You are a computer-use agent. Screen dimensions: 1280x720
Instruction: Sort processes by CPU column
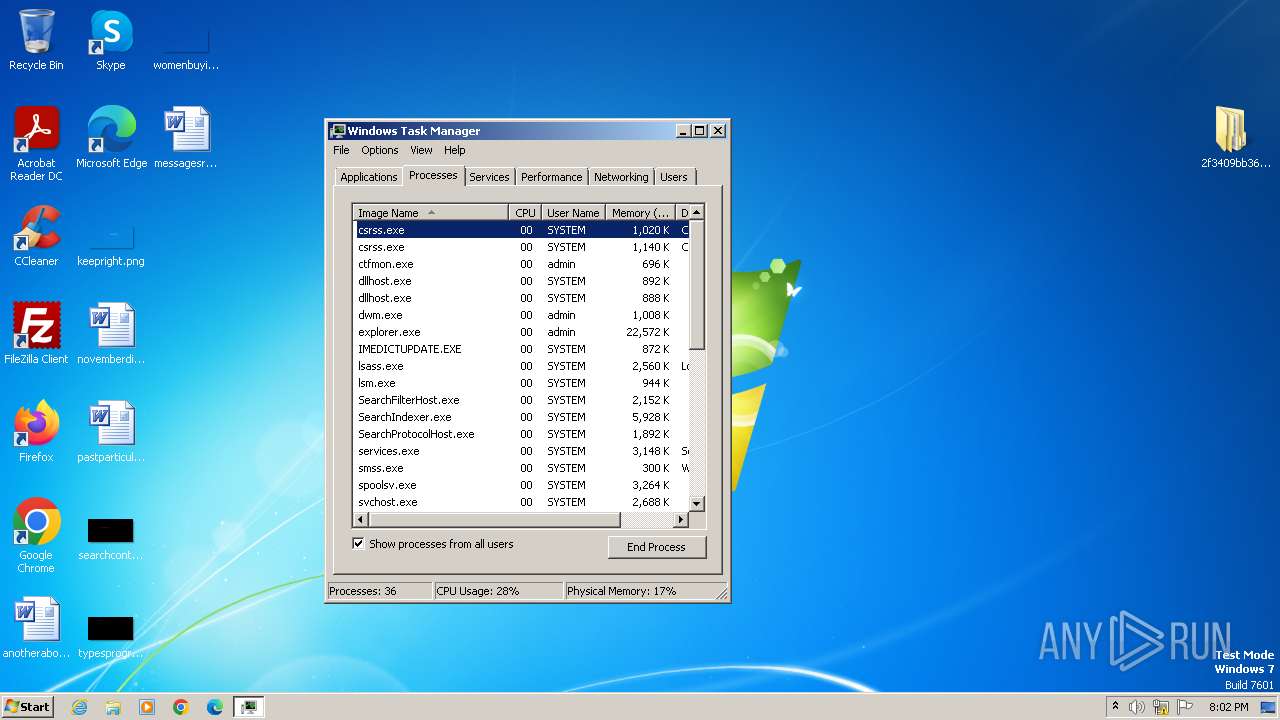[525, 213]
